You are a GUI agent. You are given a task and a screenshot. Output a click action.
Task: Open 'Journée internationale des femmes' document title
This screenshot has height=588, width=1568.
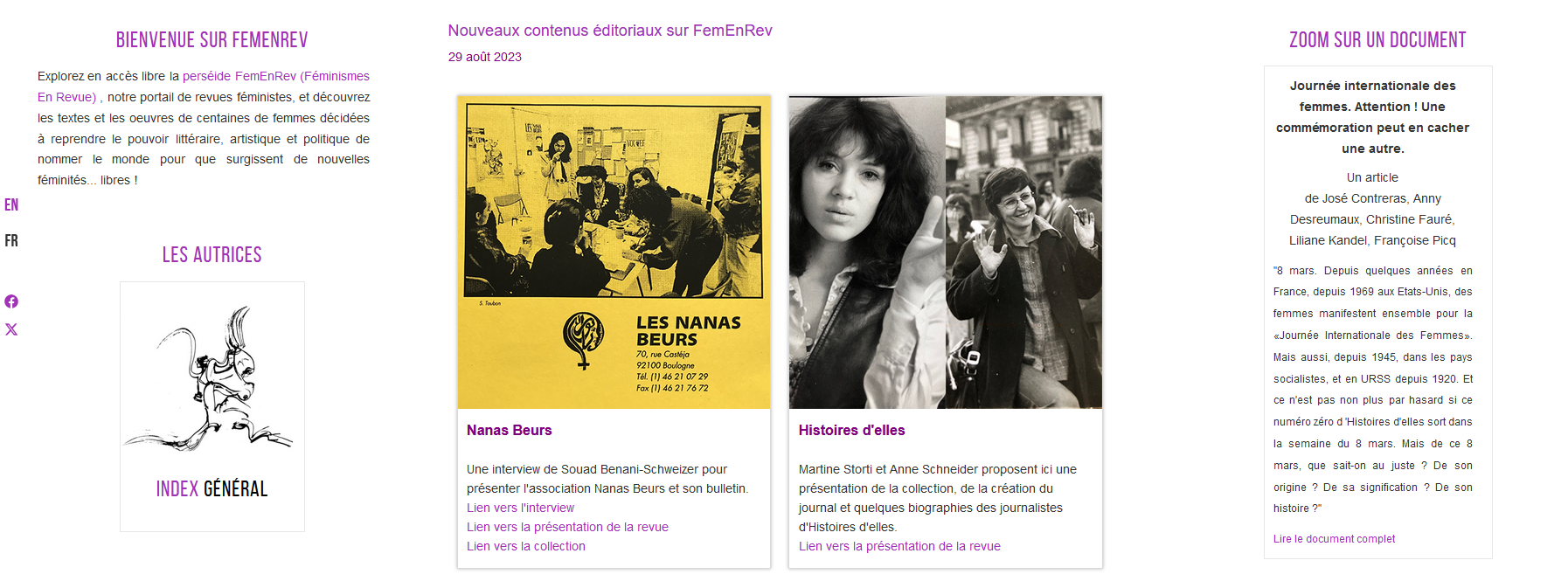(1372, 117)
